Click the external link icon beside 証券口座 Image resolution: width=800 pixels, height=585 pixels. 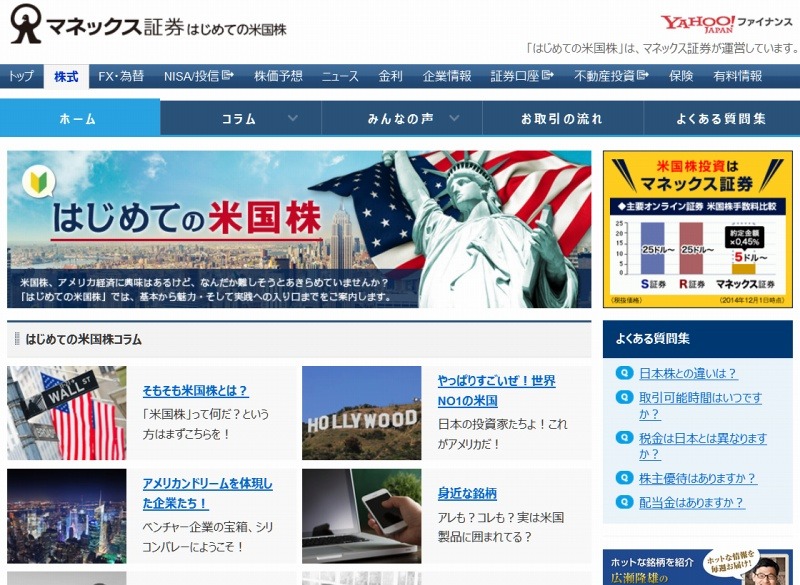(x=548, y=75)
